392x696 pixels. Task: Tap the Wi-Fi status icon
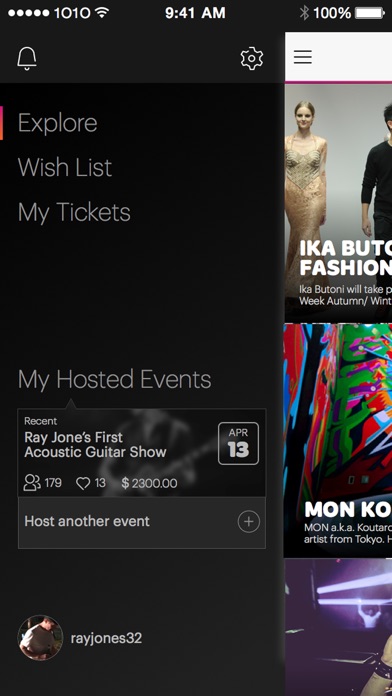(x=103, y=12)
